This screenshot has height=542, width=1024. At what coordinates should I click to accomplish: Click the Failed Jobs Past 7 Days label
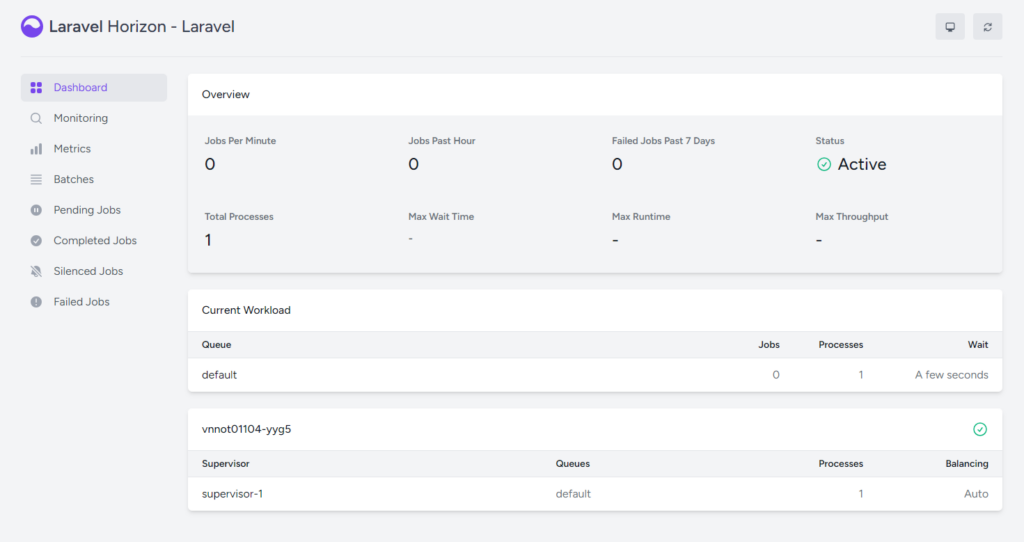663,141
